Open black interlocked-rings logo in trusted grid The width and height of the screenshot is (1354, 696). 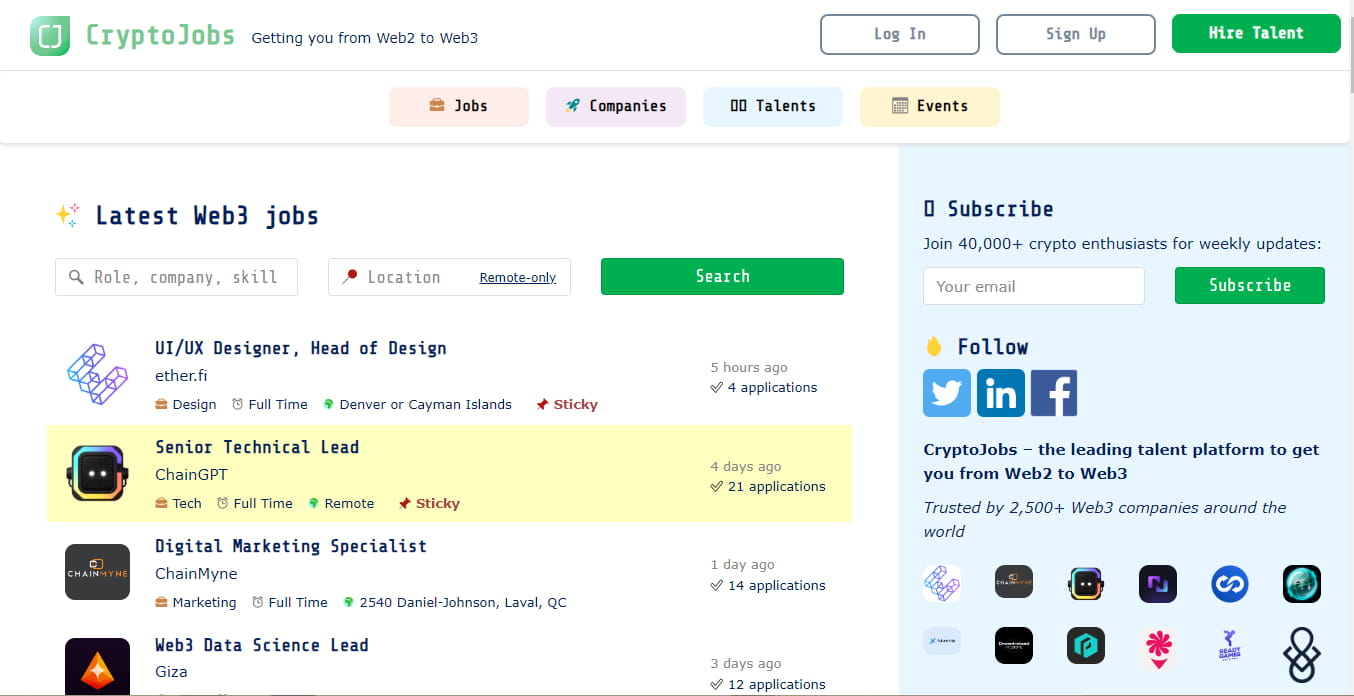point(1302,655)
